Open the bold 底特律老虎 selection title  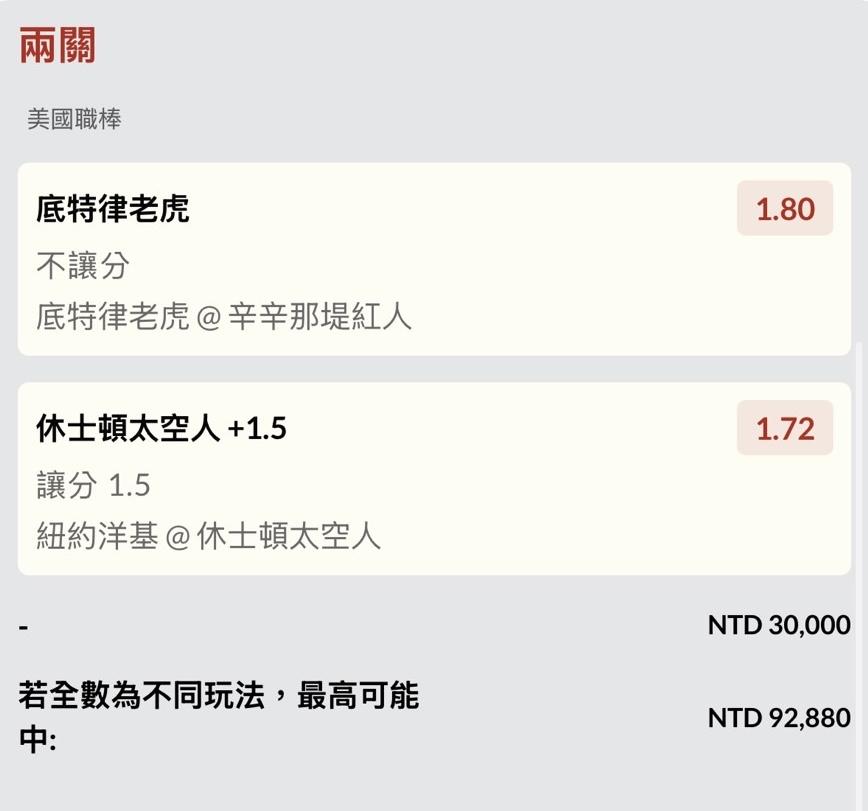click(113, 209)
